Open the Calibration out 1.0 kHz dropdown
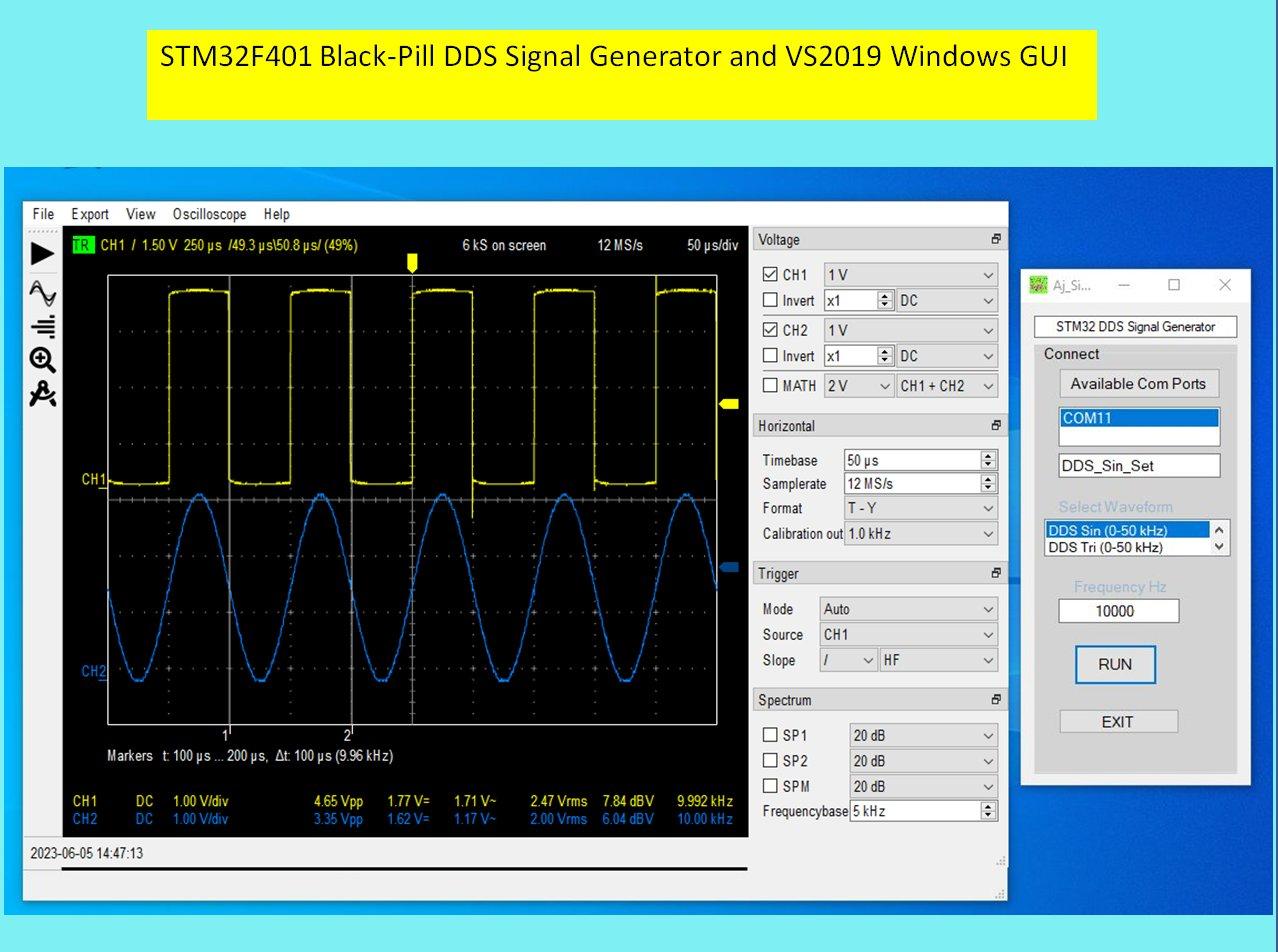The image size is (1278, 952). (x=921, y=534)
